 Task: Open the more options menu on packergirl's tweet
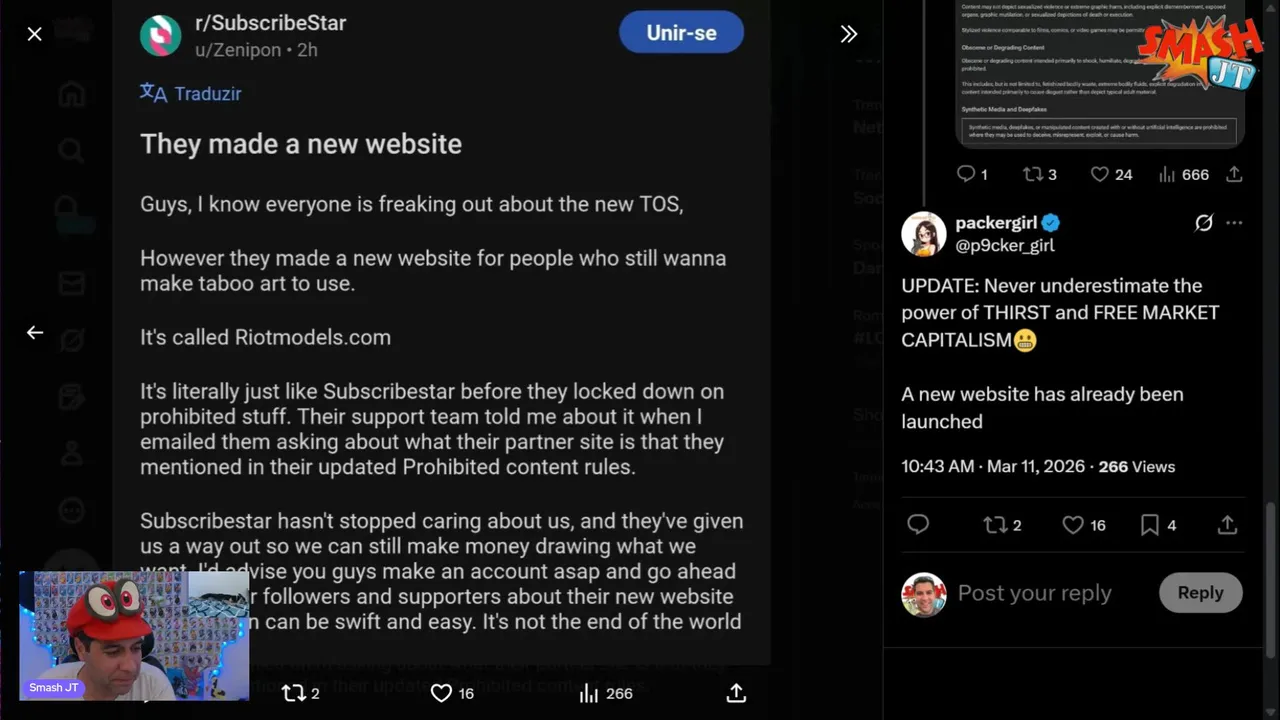click(x=1234, y=223)
